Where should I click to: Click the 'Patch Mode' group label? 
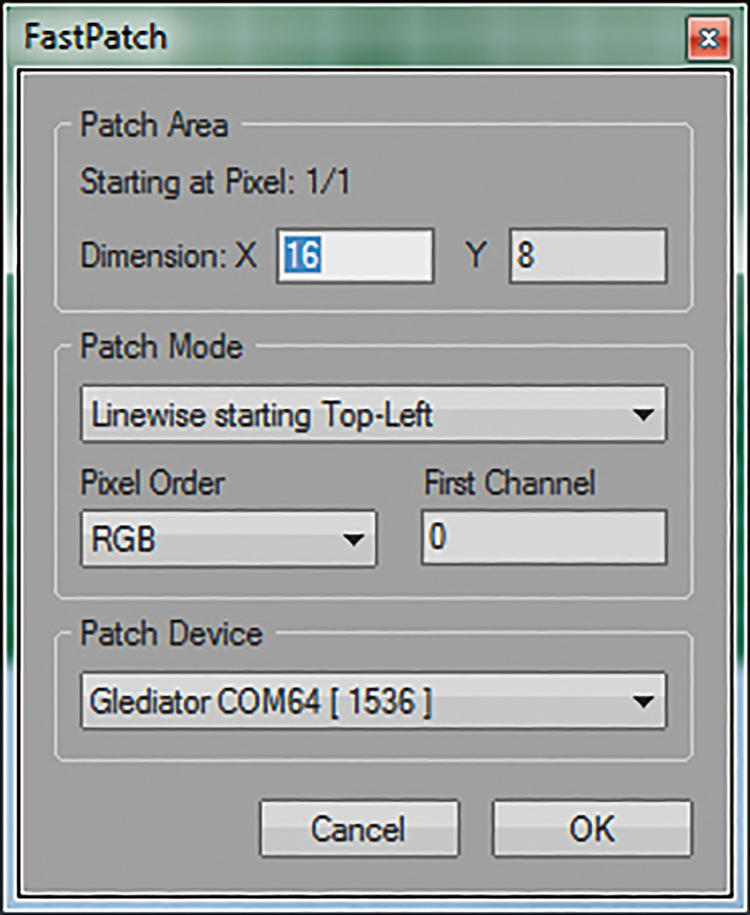[x=161, y=346]
